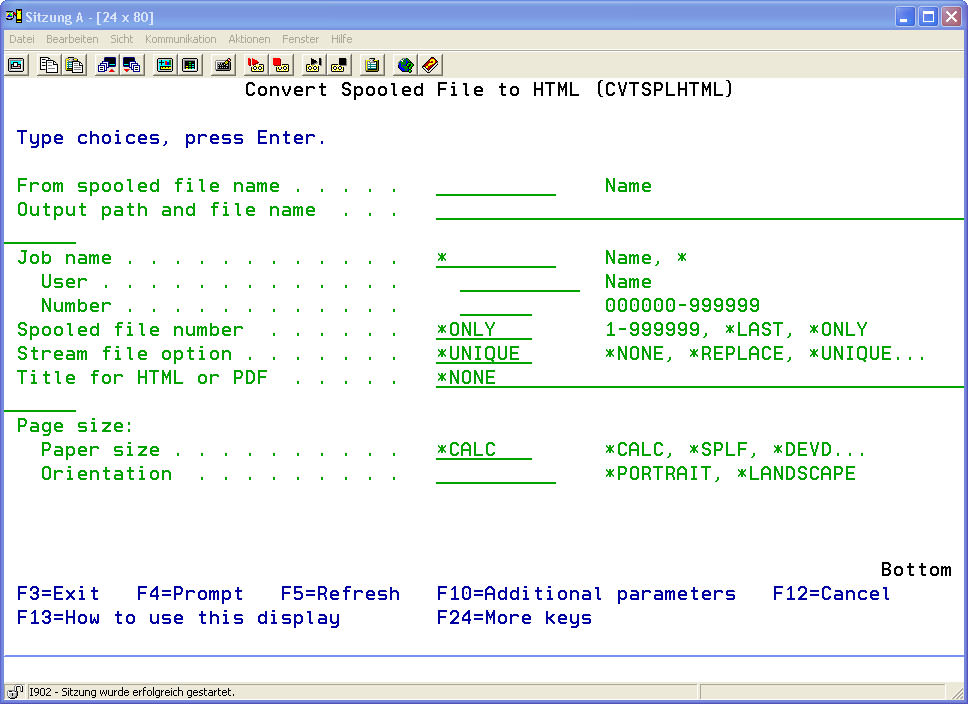This screenshot has height=704, width=968.
Task: Open the Kommunikation menu
Action: click(180, 39)
